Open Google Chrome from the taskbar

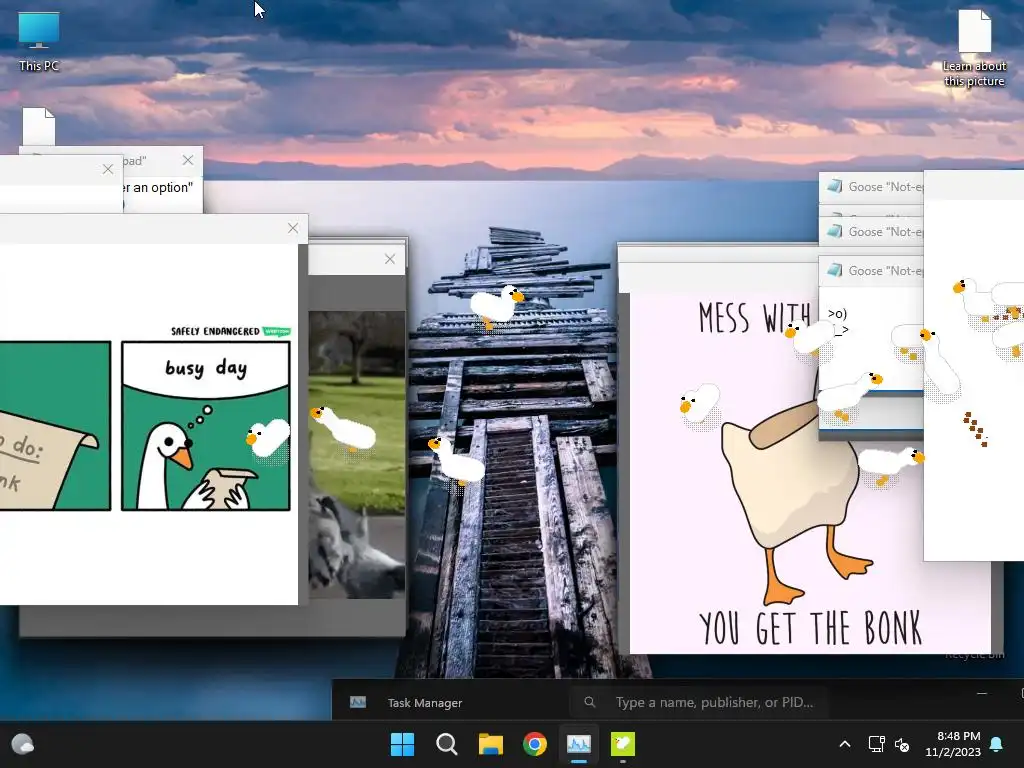point(535,744)
